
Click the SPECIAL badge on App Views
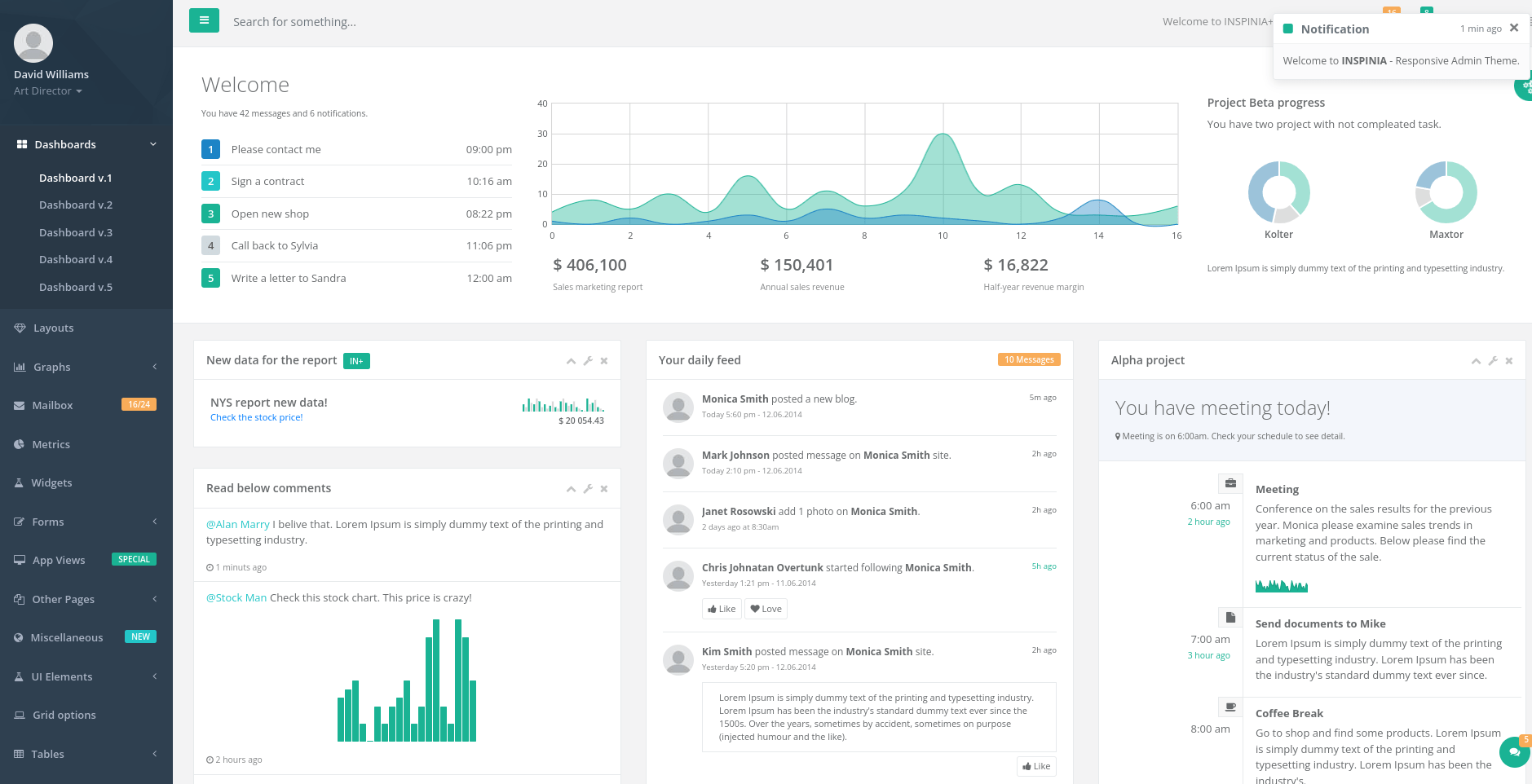coord(134,559)
